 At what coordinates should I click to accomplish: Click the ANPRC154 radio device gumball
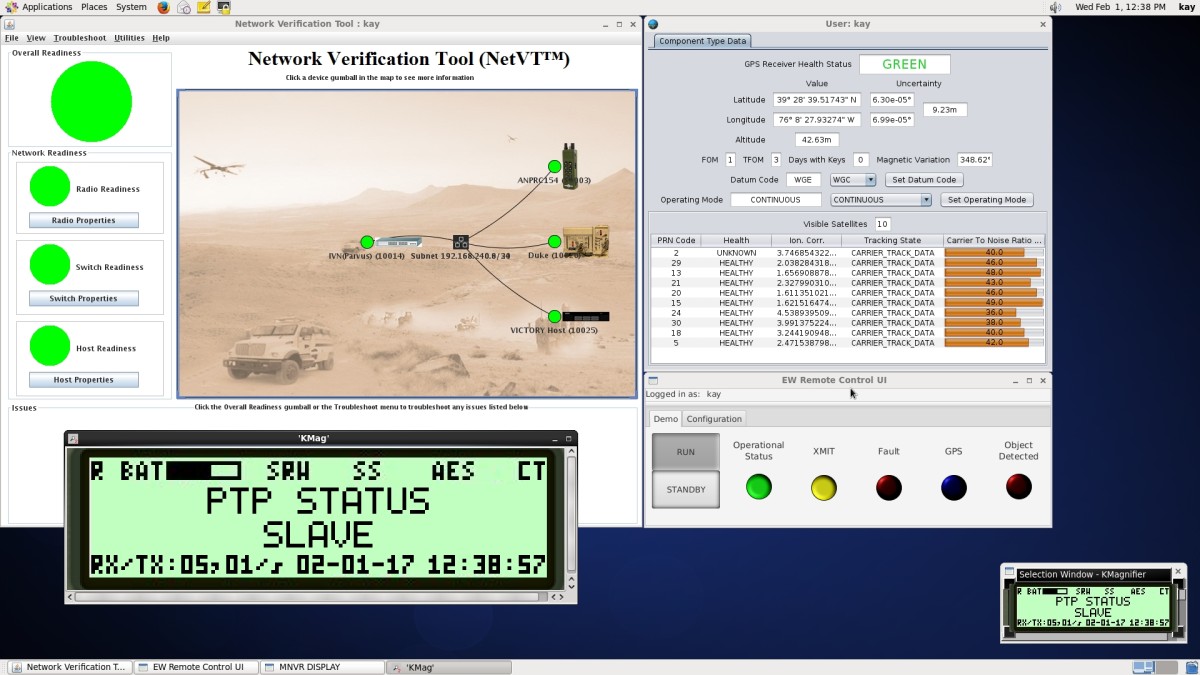(554, 167)
